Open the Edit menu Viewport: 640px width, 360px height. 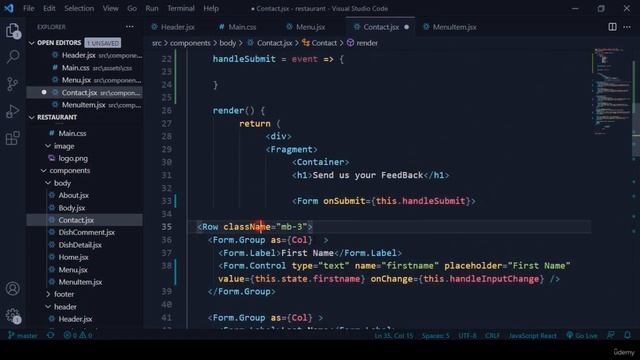point(49,8)
